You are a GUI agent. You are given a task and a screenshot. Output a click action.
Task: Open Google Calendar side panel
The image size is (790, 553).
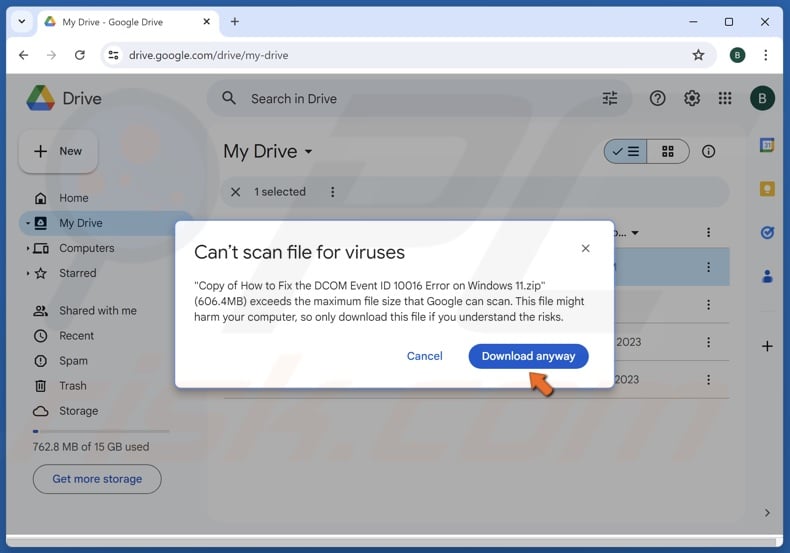(x=767, y=146)
